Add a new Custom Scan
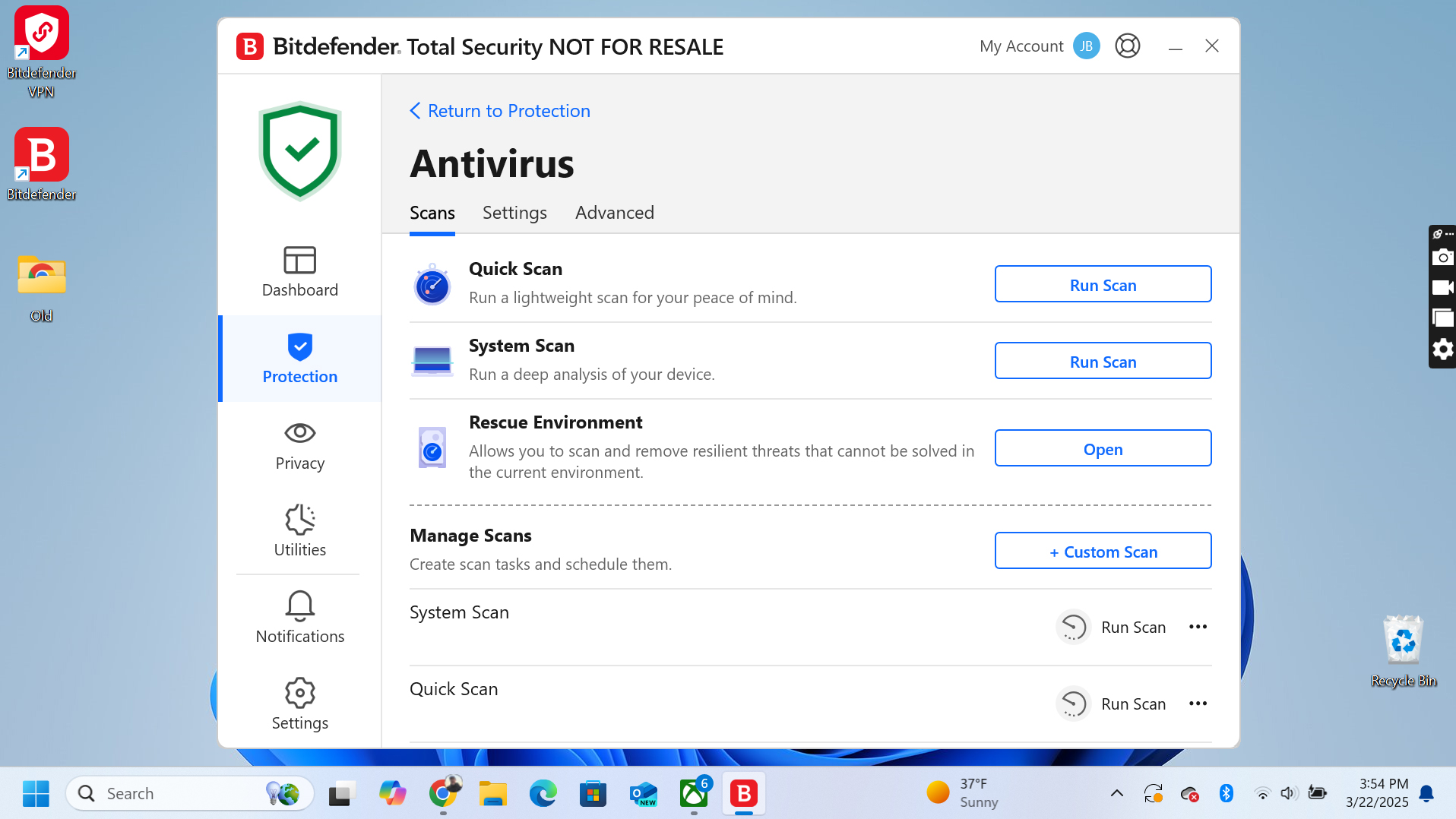1456x819 pixels. point(1103,551)
